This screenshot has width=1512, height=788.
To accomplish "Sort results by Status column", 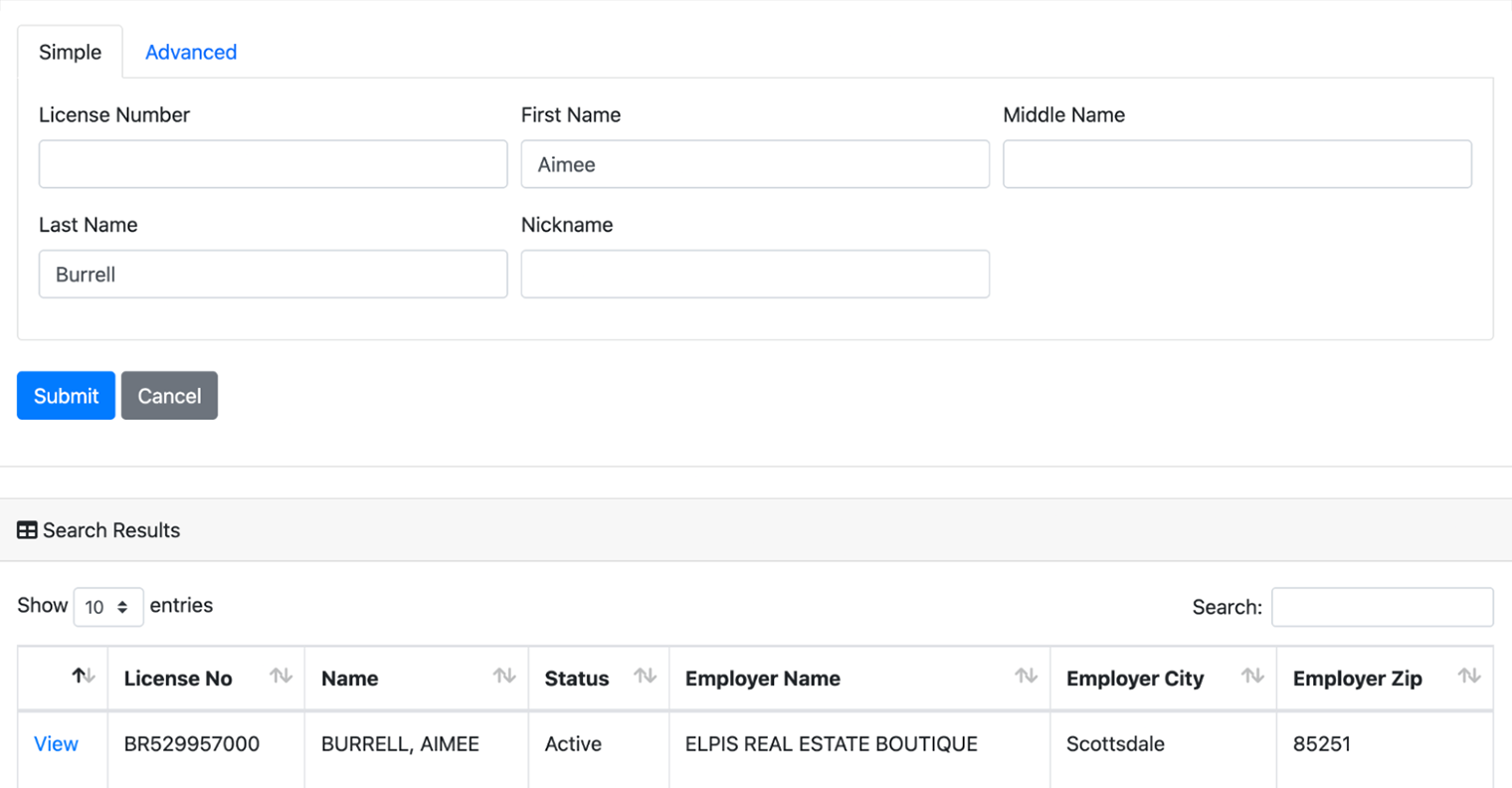I will (x=645, y=677).
